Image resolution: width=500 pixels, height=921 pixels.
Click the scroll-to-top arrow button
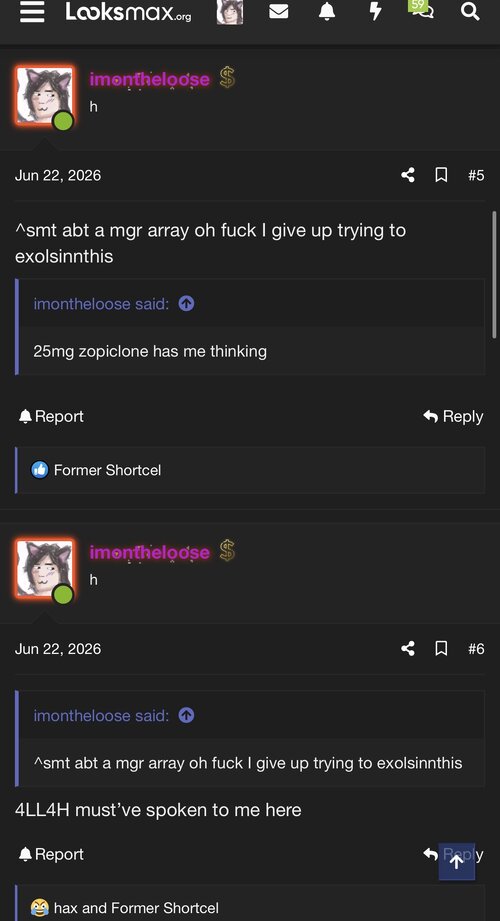457,862
